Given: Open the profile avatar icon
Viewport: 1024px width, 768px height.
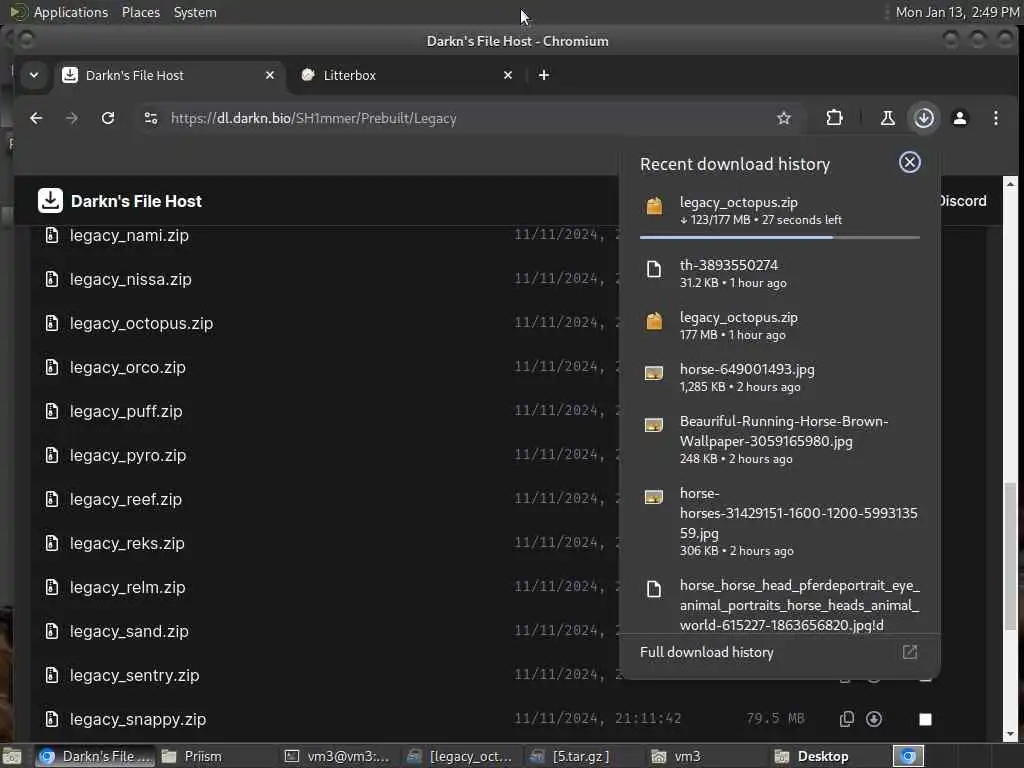Looking at the screenshot, I should [959, 118].
